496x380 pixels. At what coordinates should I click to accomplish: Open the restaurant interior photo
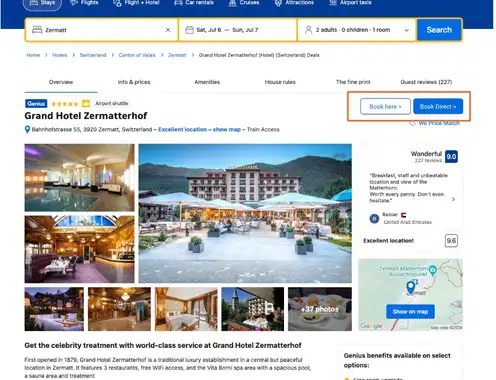tap(79, 249)
